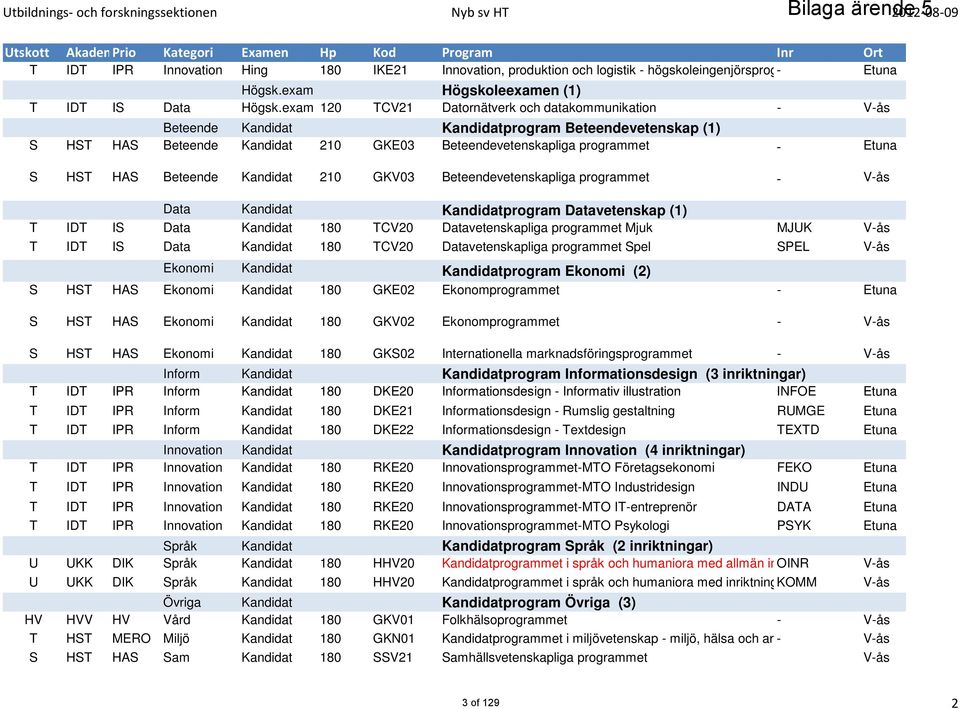Select Kandidatprogram Övriga (3) heading
Image resolution: width=960 pixels, height=709 pixels.
(x=539, y=602)
